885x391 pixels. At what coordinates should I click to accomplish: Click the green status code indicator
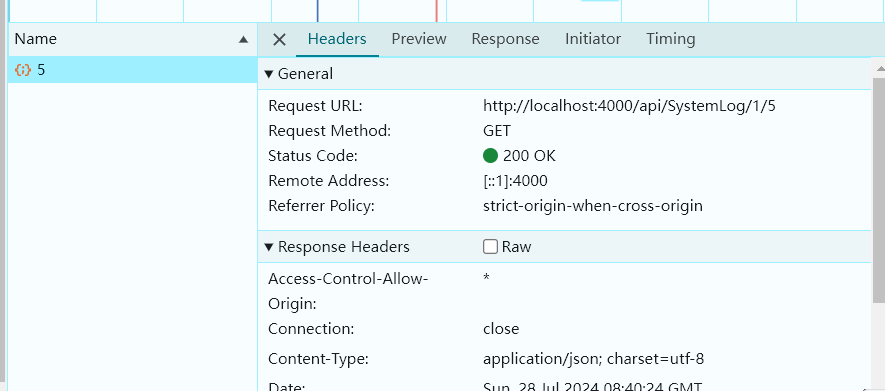click(490, 156)
